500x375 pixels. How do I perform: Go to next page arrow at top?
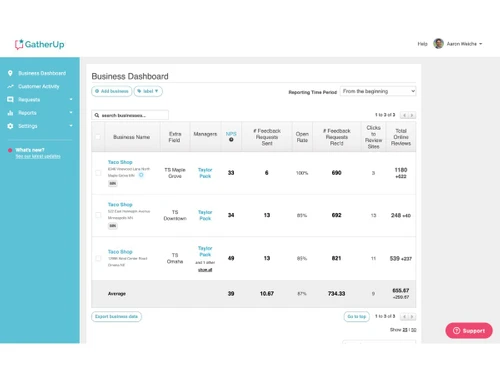coord(412,115)
